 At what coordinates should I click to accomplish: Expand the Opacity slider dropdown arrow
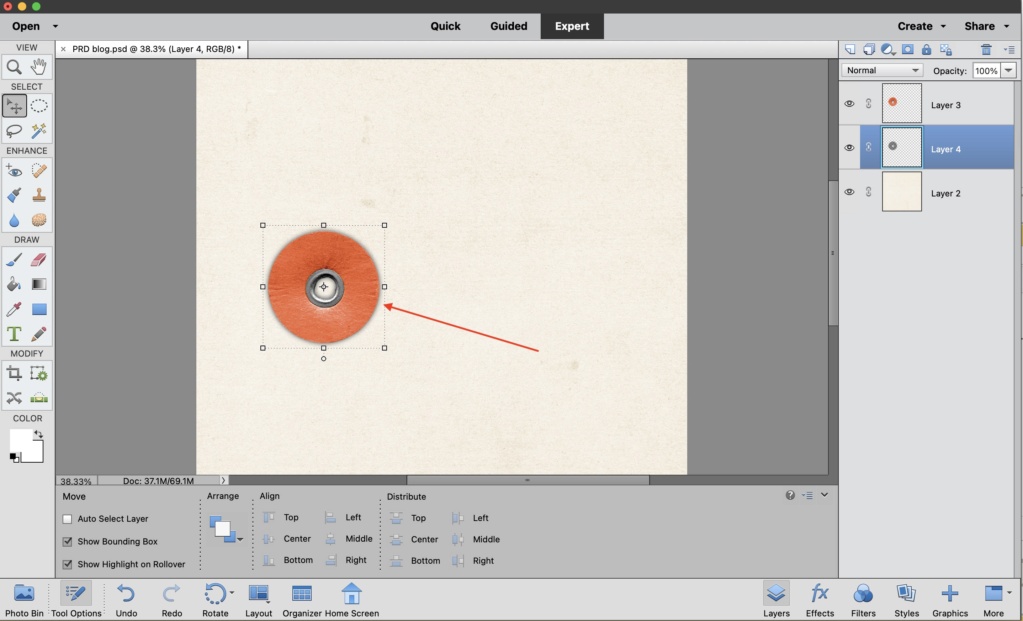1009,70
